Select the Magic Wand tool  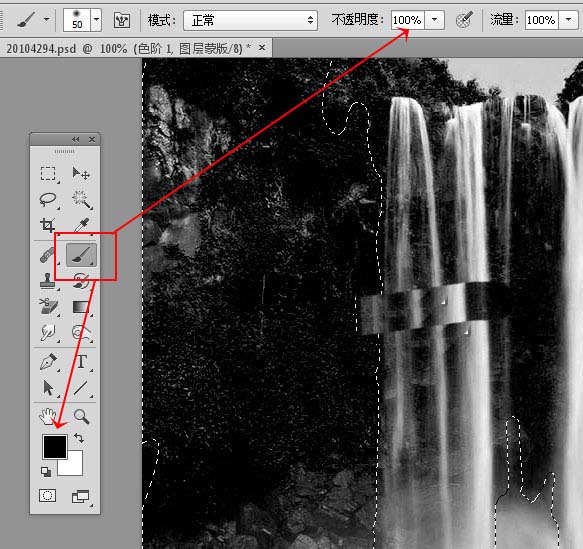click(82, 200)
